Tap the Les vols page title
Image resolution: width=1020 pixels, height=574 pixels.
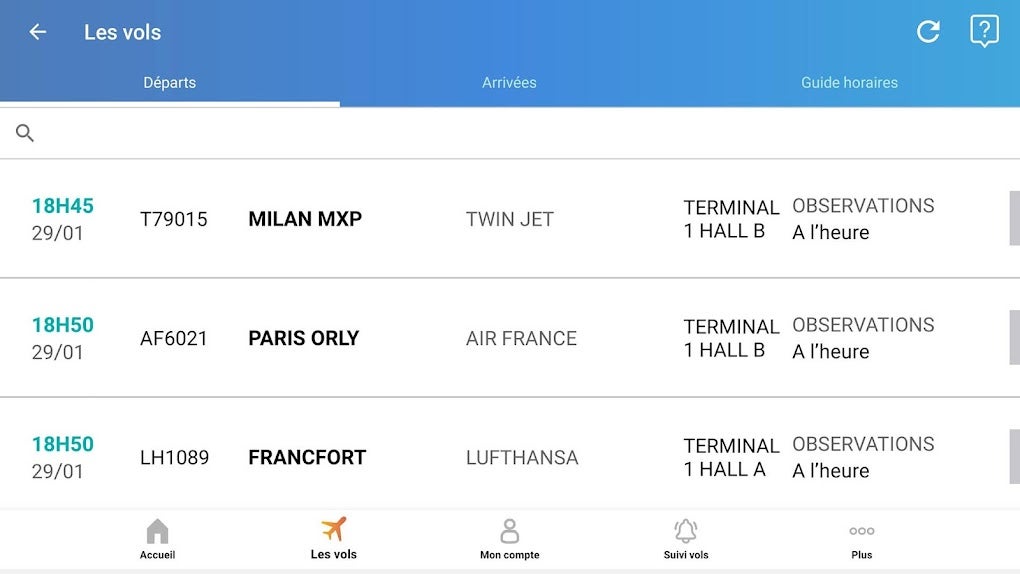pyautogui.click(x=122, y=32)
